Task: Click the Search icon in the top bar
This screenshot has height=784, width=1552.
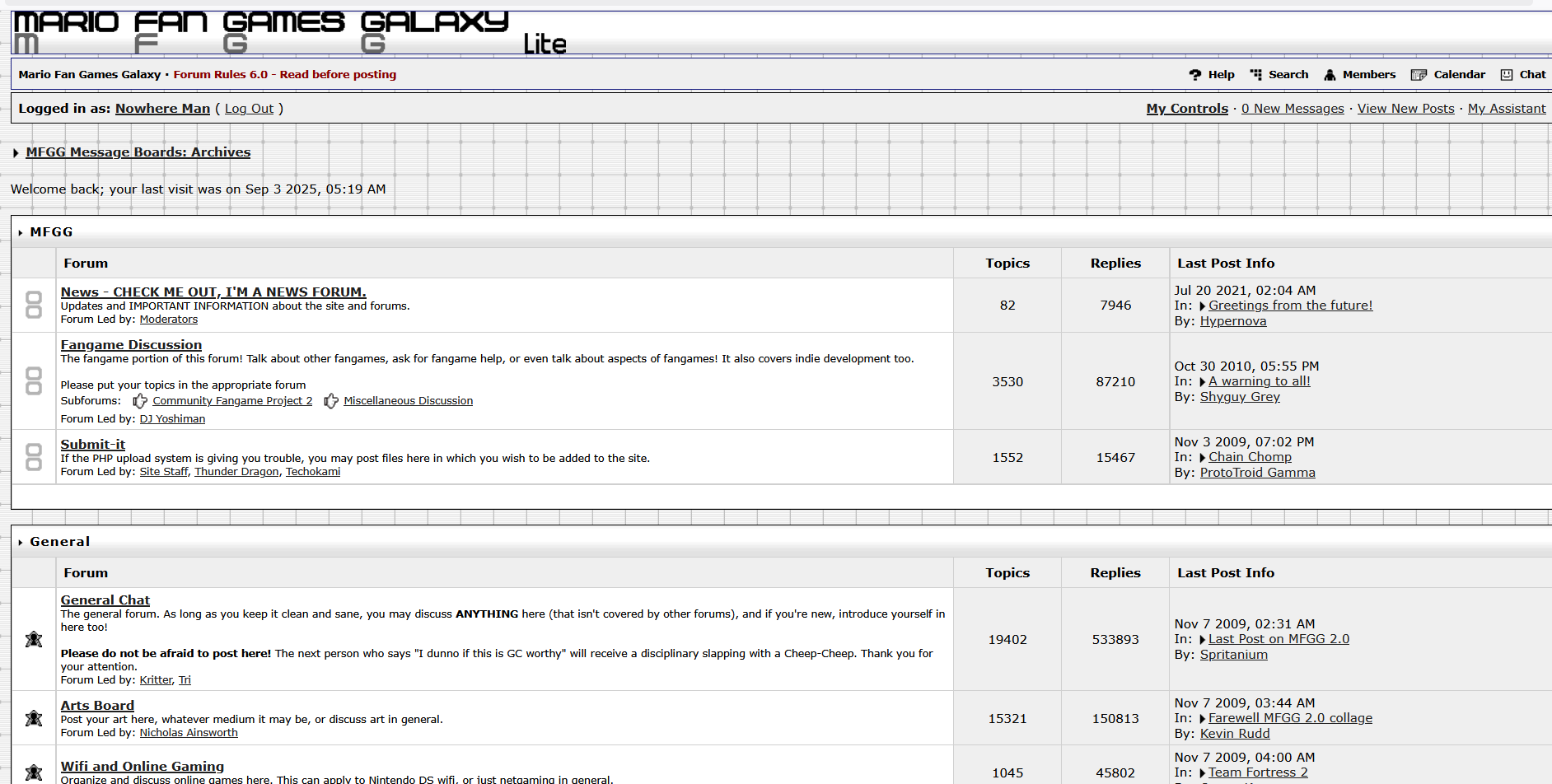Action: click(x=1256, y=75)
